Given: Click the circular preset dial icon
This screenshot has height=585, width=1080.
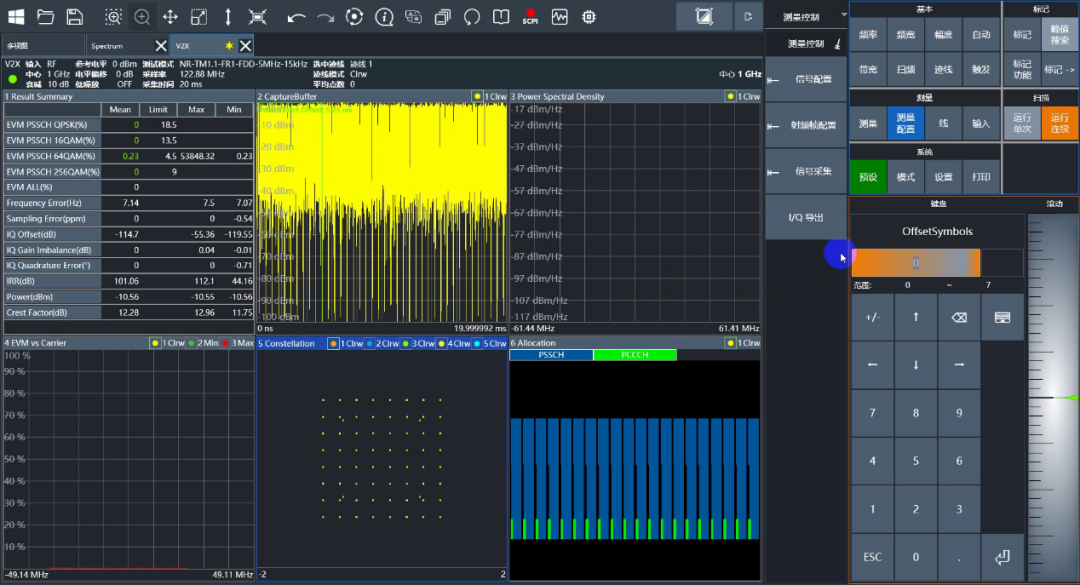Looking at the screenshot, I should pyautogui.click(x=354, y=17).
